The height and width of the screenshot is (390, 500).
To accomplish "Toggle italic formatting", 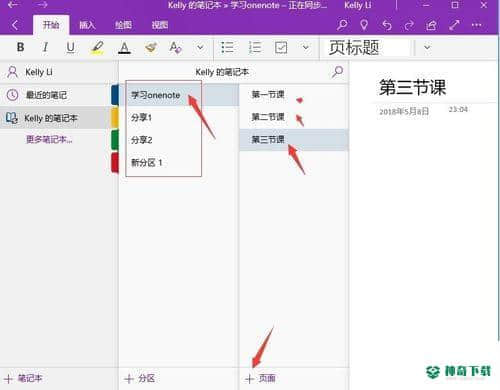I will coord(45,48).
